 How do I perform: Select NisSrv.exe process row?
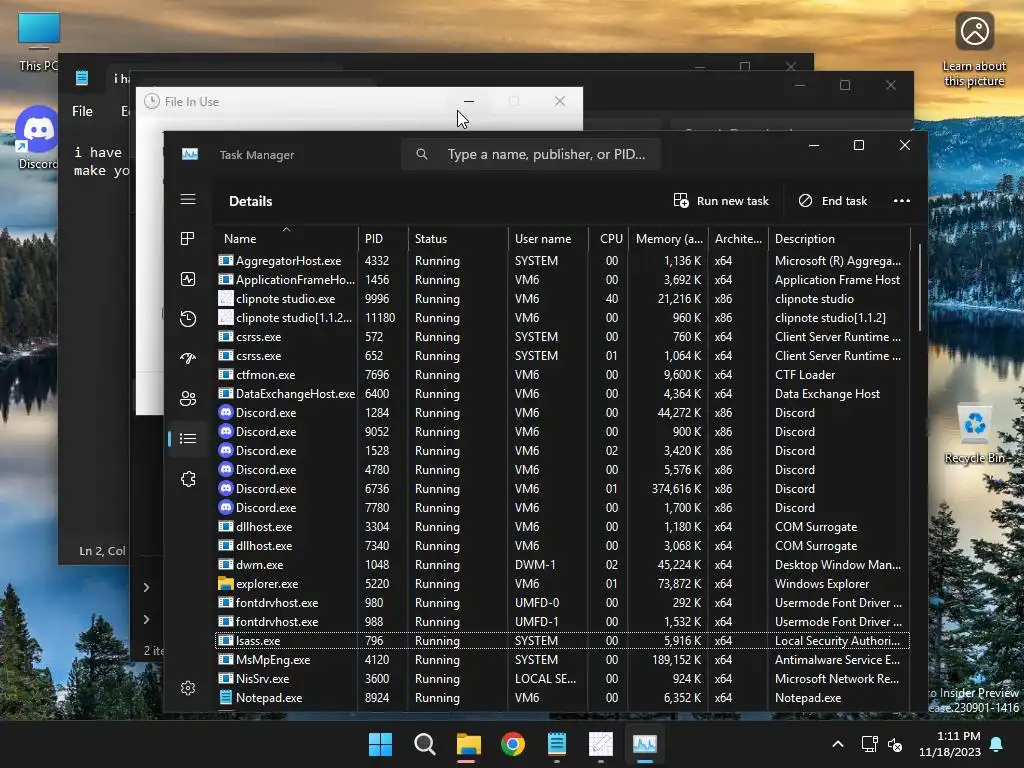point(562,679)
